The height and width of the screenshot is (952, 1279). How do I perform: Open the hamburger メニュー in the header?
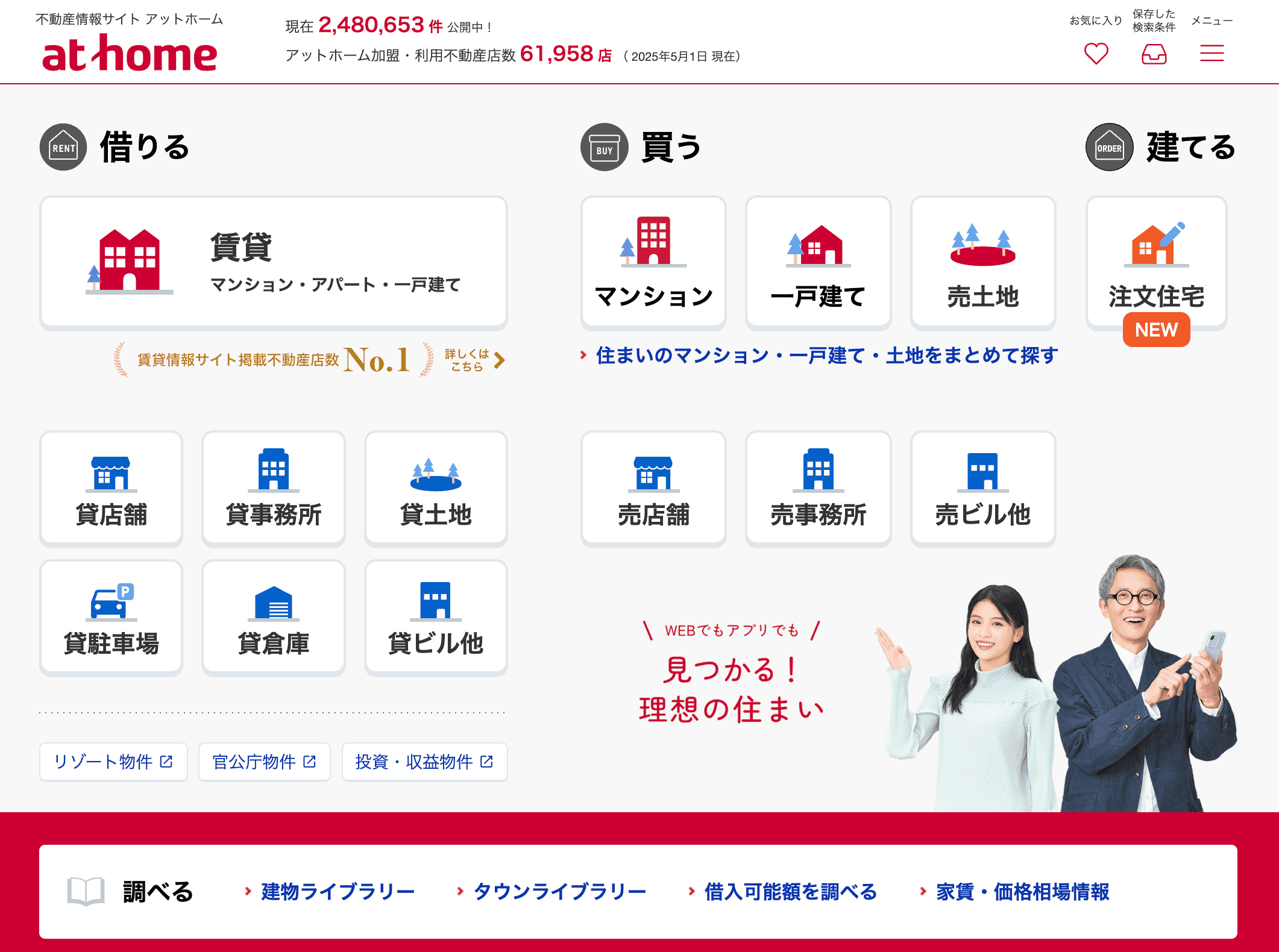click(1211, 54)
